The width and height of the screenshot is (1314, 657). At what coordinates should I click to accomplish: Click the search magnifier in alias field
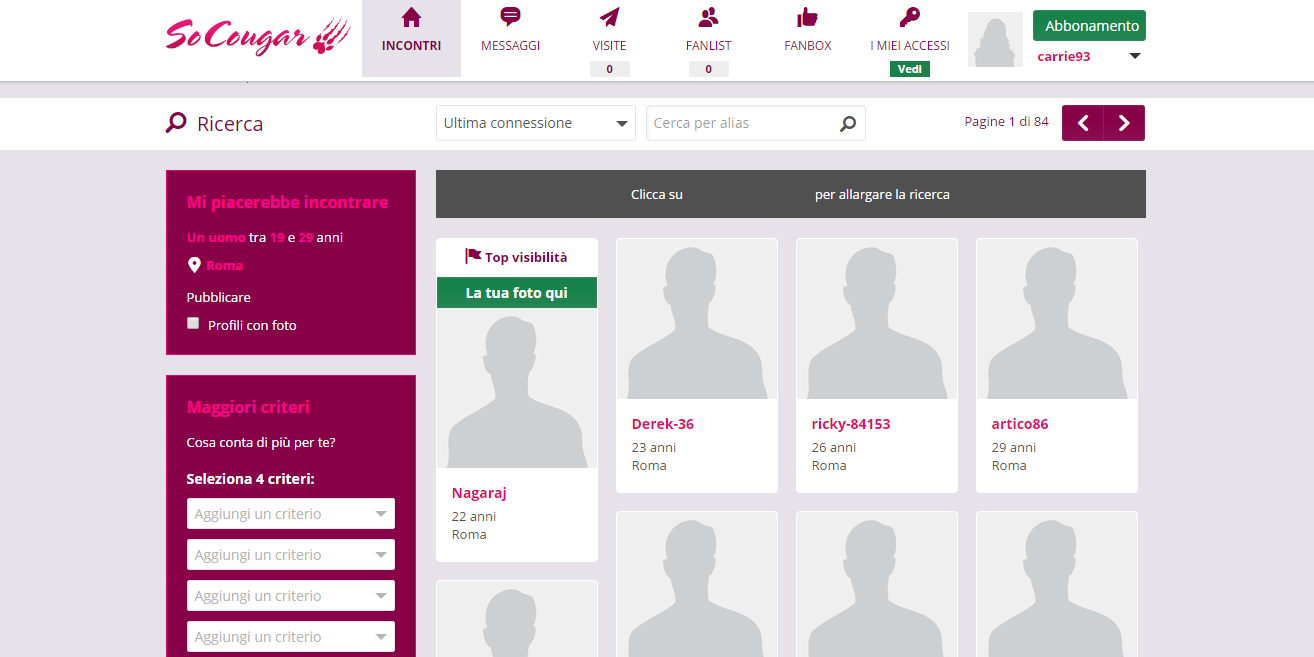point(848,124)
